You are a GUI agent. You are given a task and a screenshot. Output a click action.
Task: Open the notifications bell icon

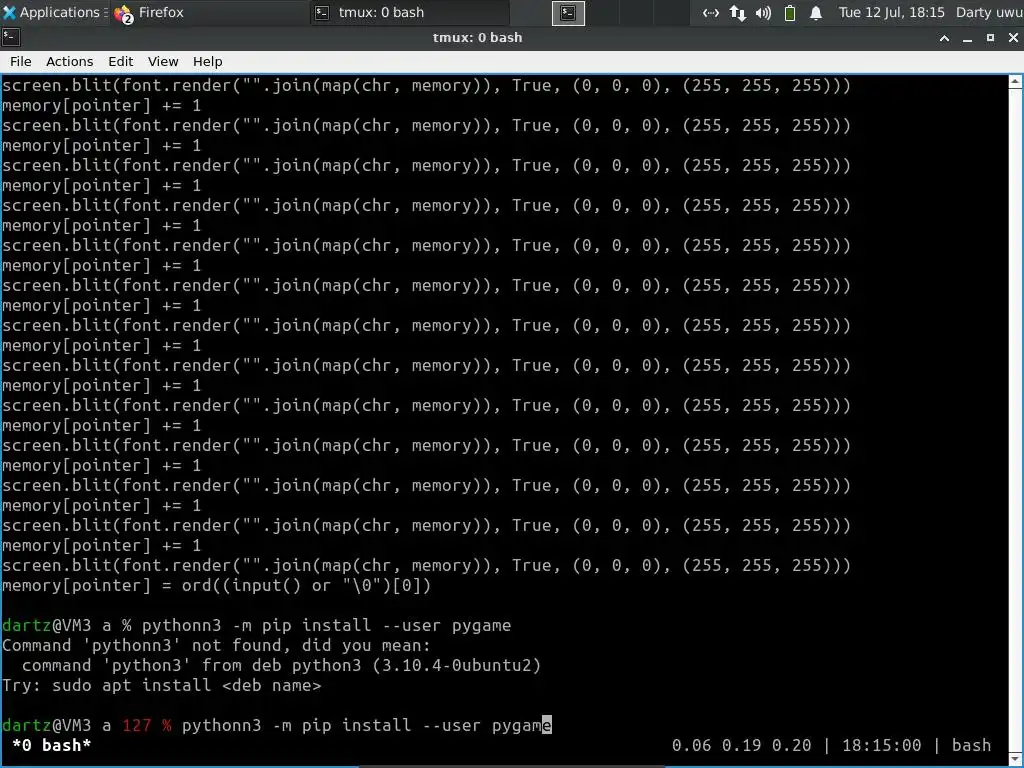pyautogui.click(x=816, y=12)
